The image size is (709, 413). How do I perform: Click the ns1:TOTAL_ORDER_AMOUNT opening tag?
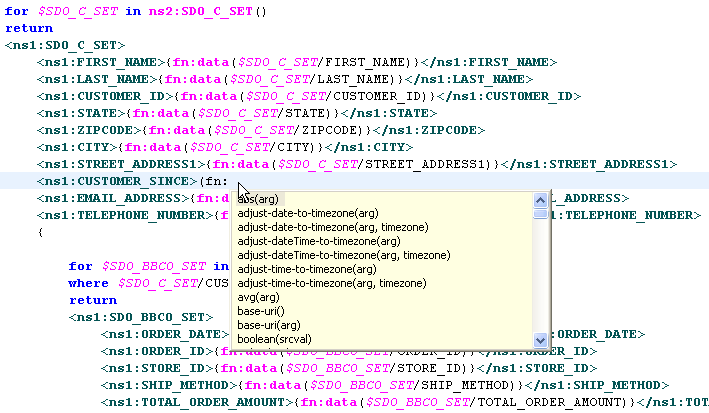pos(198,403)
